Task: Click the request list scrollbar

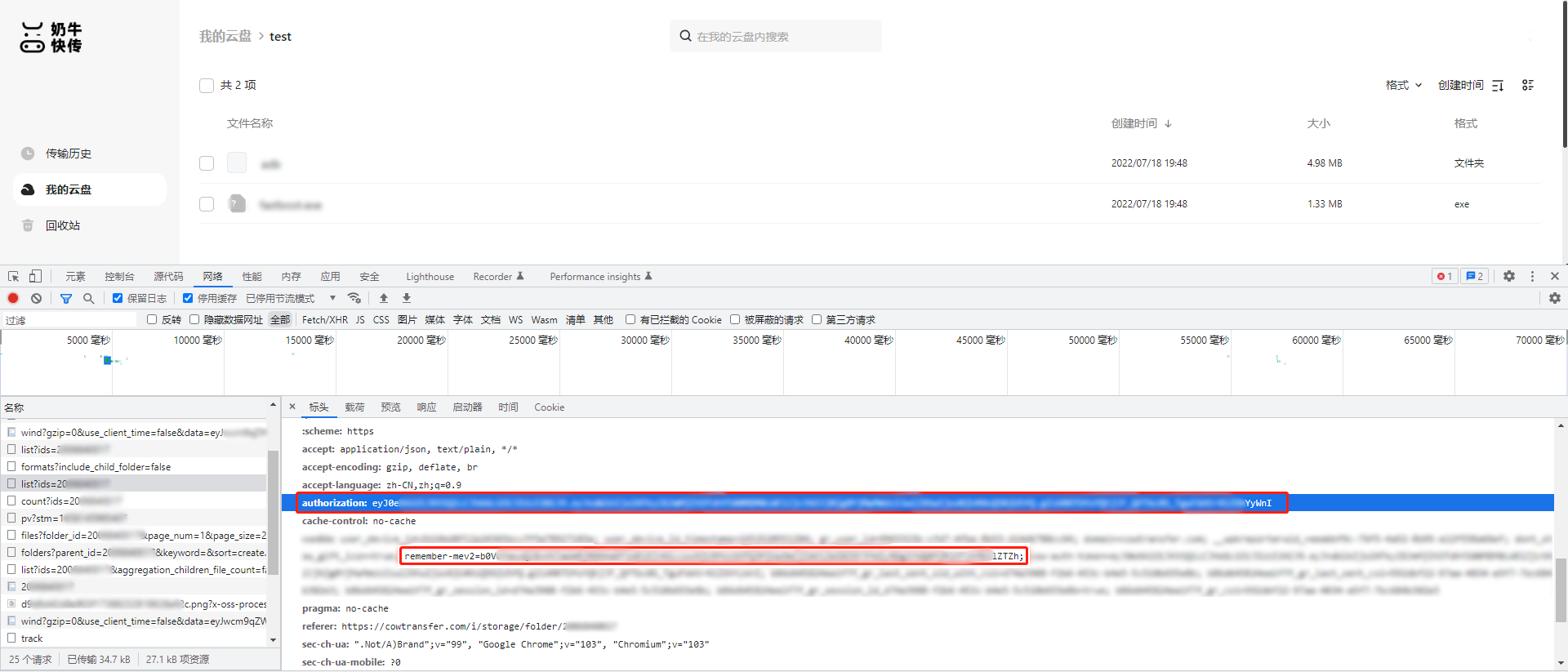Action: tap(273, 511)
